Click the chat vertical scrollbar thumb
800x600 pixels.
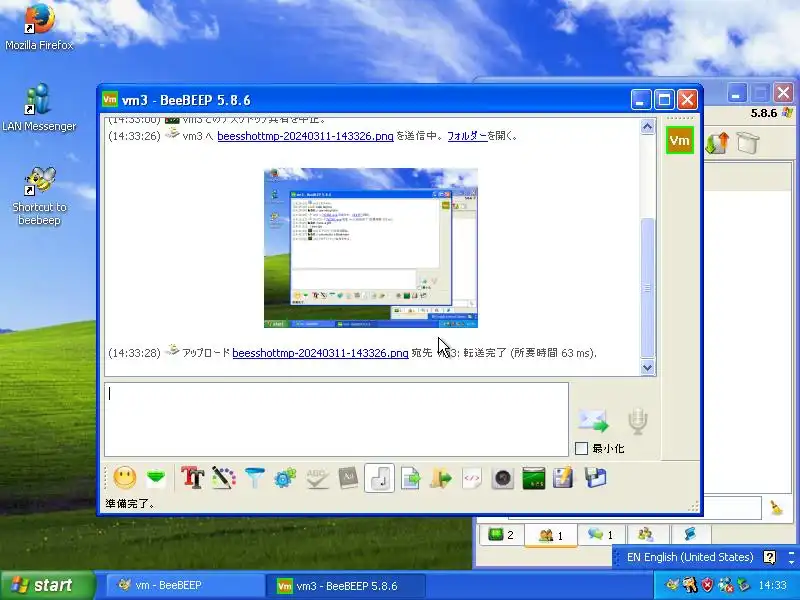(x=647, y=288)
